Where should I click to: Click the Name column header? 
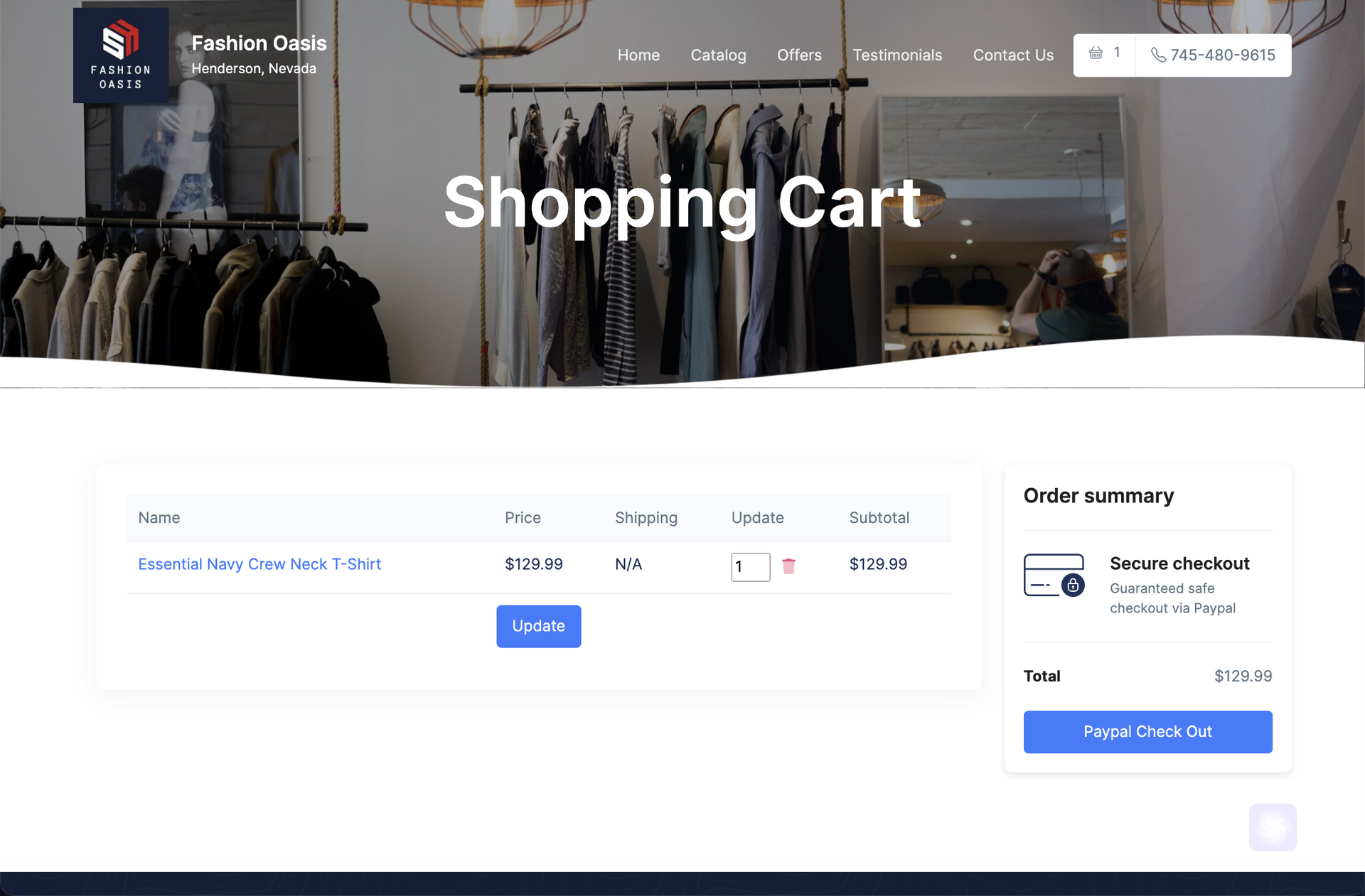(x=159, y=517)
